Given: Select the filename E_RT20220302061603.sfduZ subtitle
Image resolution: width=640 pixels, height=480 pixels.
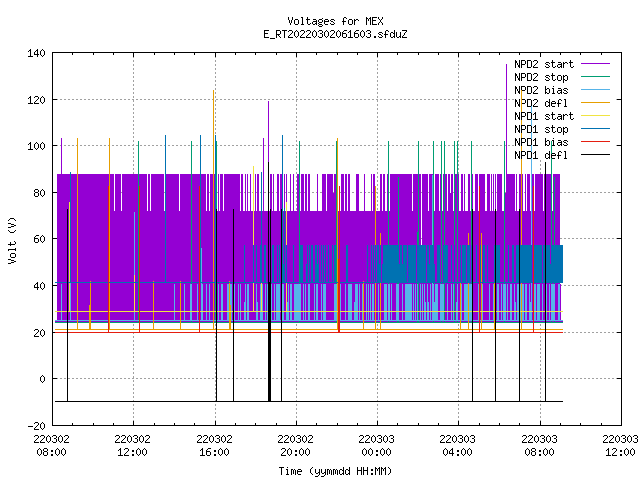Looking at the screenshot, I should coord(335,34).
